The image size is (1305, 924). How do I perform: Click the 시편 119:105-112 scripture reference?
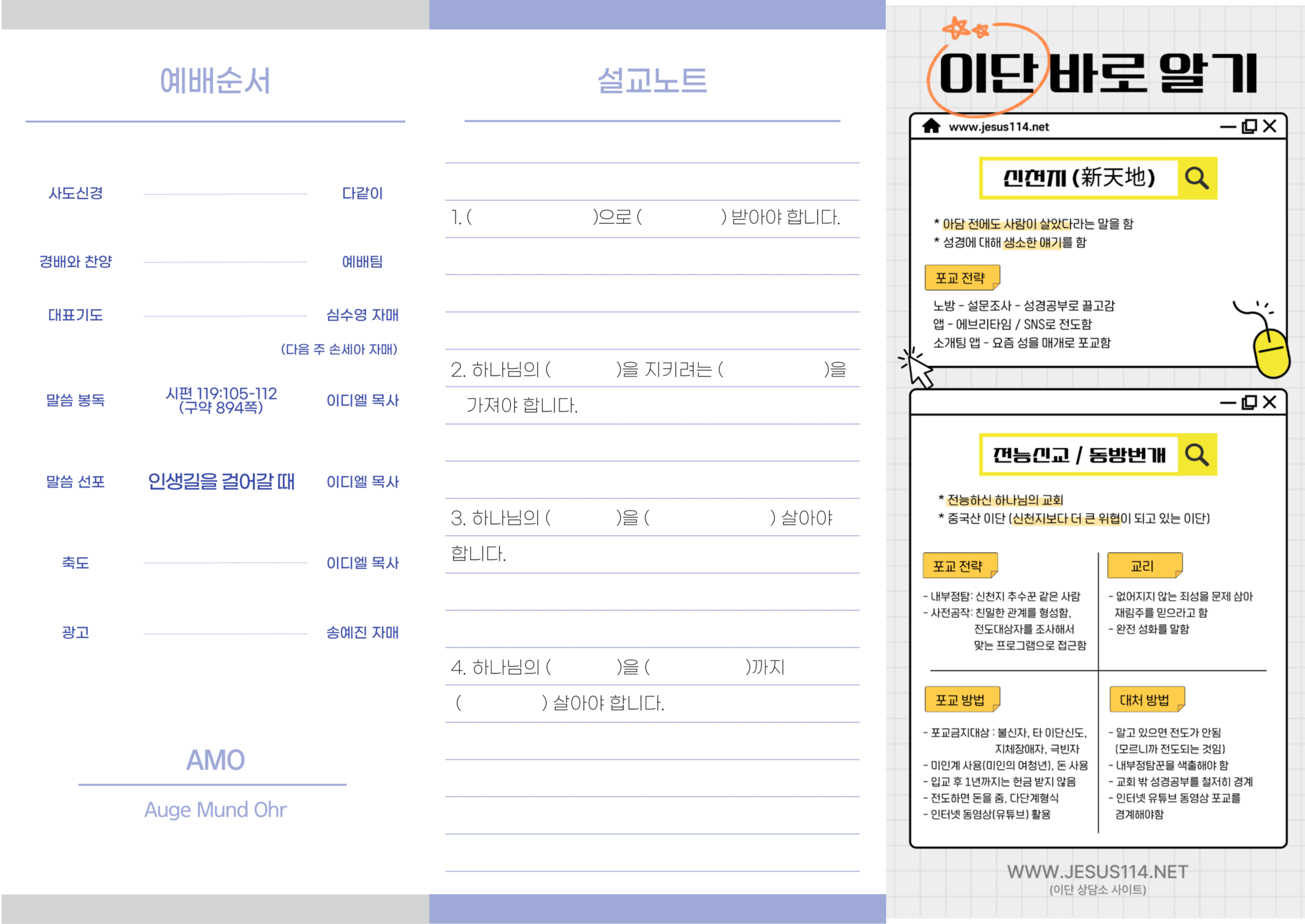pyautogui.click(x=221, y=393)
